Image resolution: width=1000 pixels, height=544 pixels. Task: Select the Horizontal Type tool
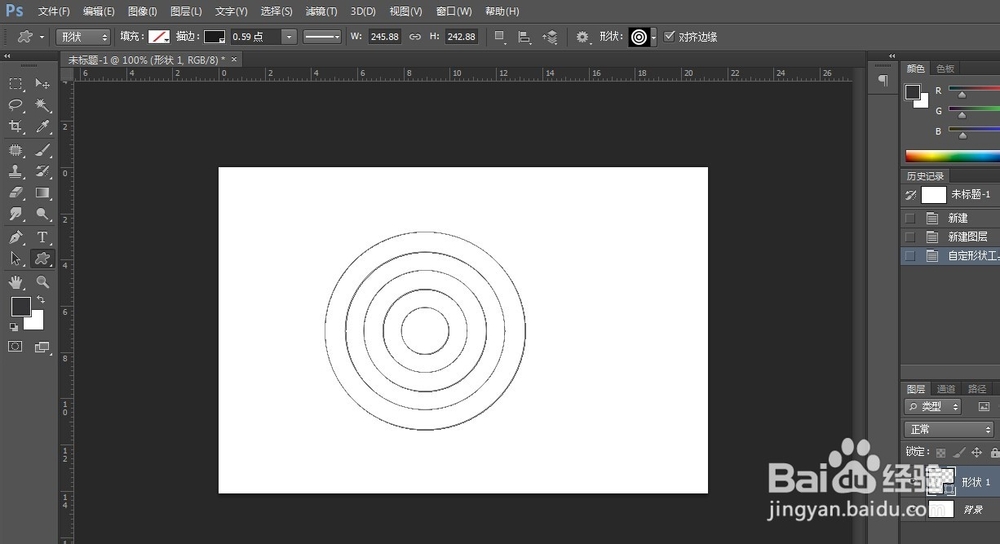pyautogui.click(x=43, y=237)
